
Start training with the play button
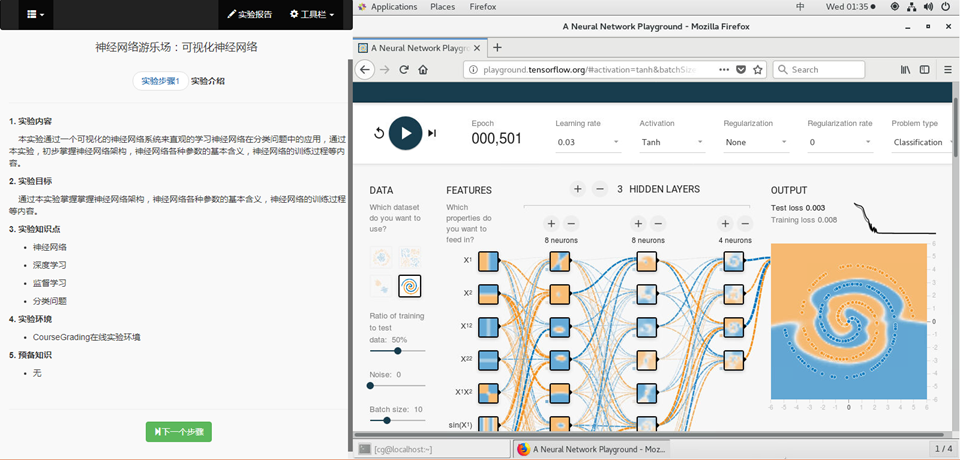pyautogui.click(x=405, y=133)
